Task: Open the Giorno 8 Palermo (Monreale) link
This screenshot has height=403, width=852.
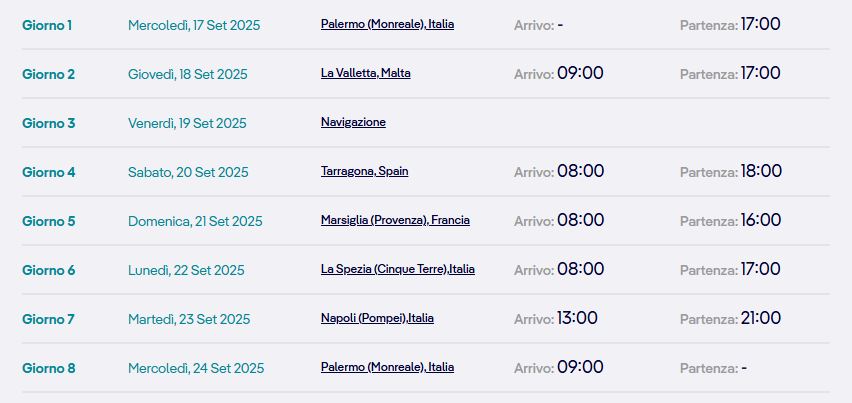Action: (x=387, y=367)
